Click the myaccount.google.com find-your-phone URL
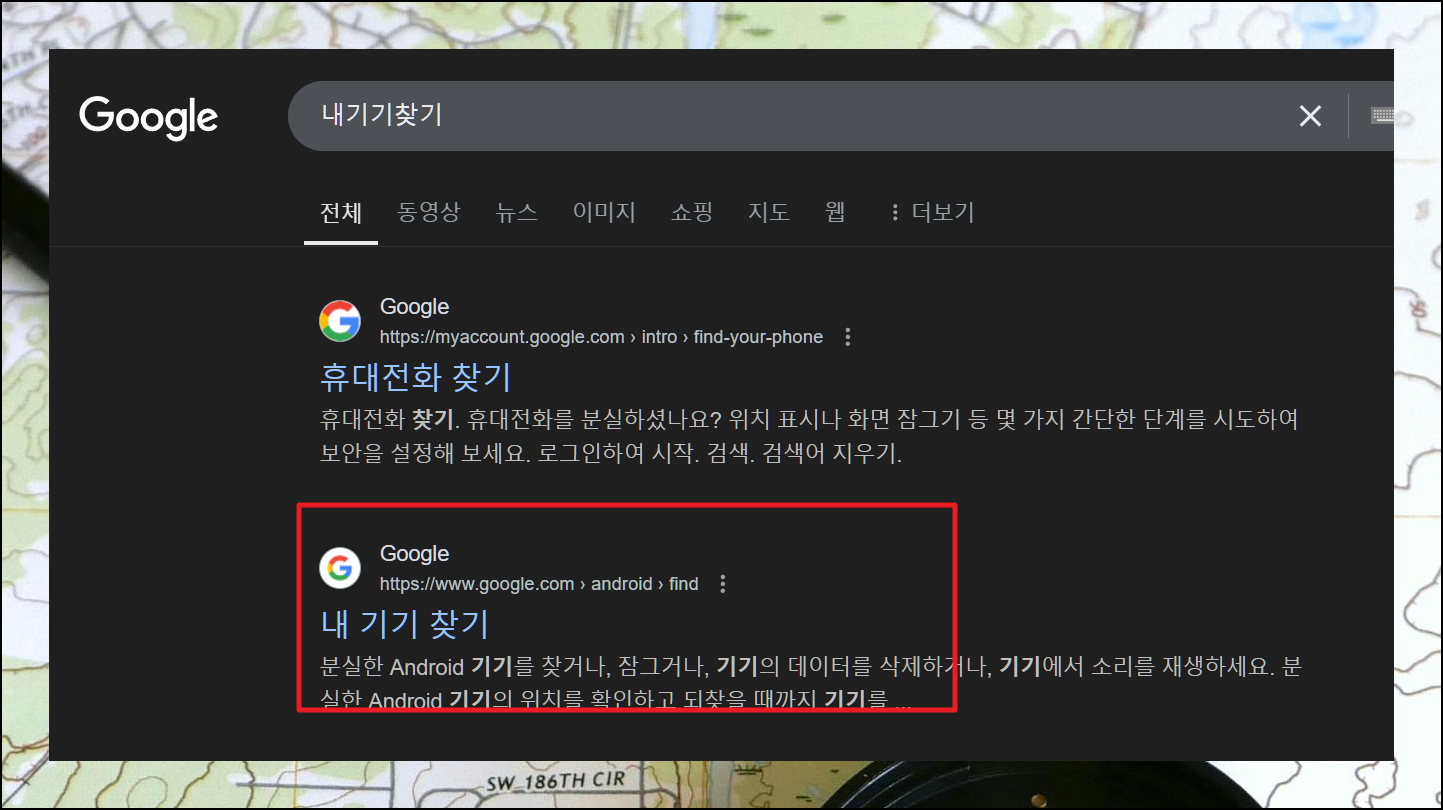Image resolution: width=1443 pixels, height=810 pixels. (x=601, y=337)
